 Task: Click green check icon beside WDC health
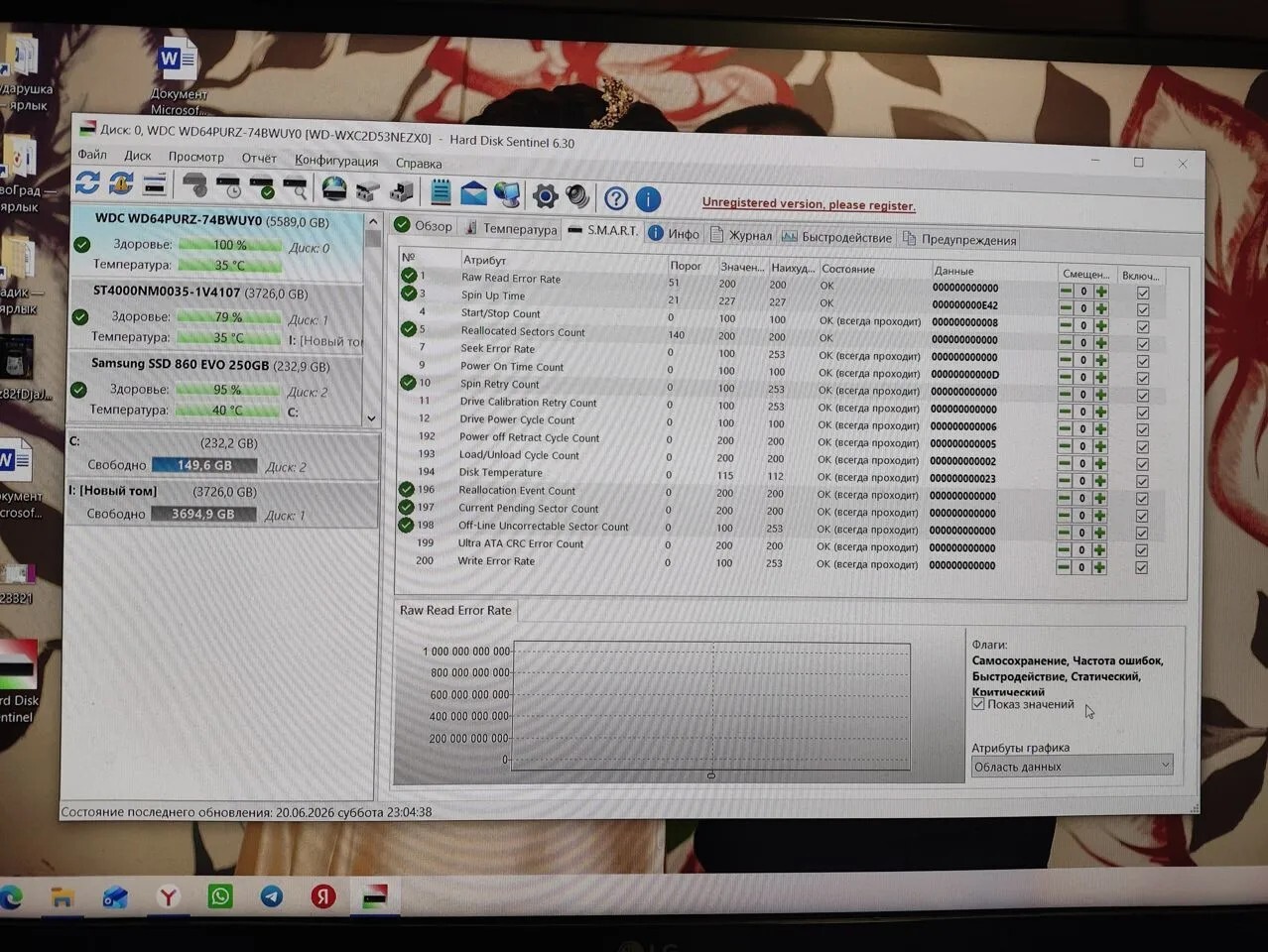[x=82, y=244]
